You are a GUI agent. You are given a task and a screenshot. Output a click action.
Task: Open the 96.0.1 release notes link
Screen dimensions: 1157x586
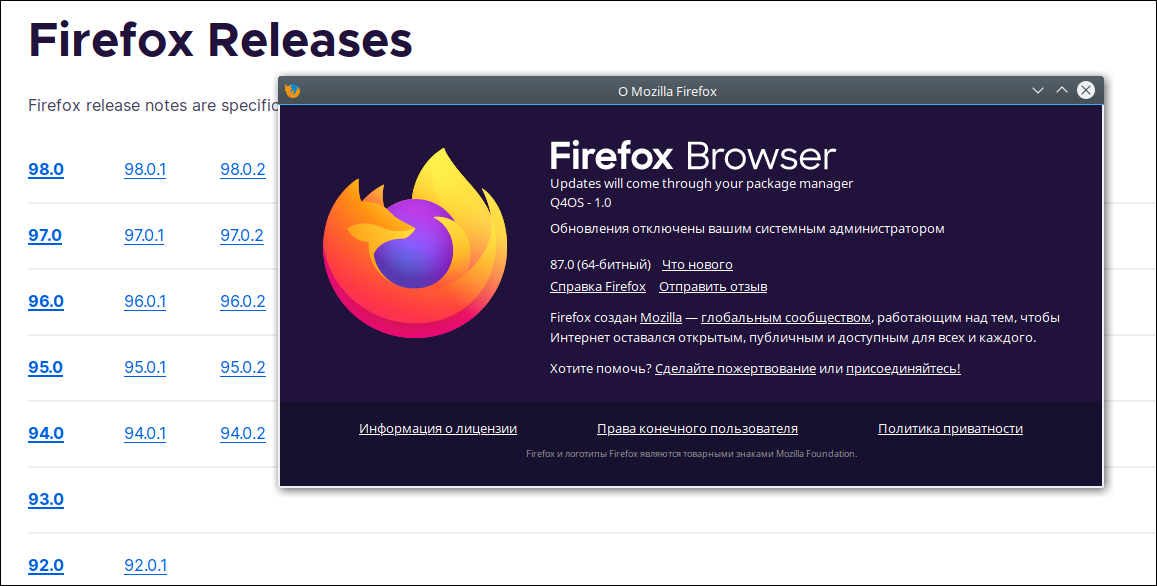145,301
